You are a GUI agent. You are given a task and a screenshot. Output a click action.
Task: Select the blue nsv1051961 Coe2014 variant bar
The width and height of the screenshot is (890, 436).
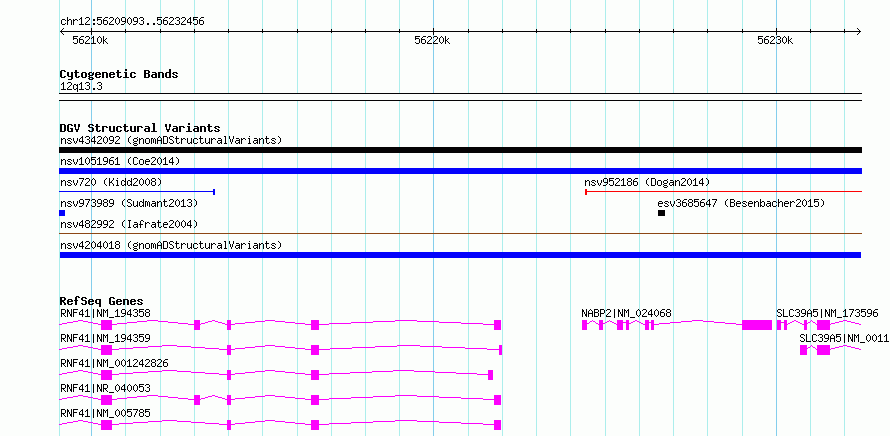tap(460, 171)
